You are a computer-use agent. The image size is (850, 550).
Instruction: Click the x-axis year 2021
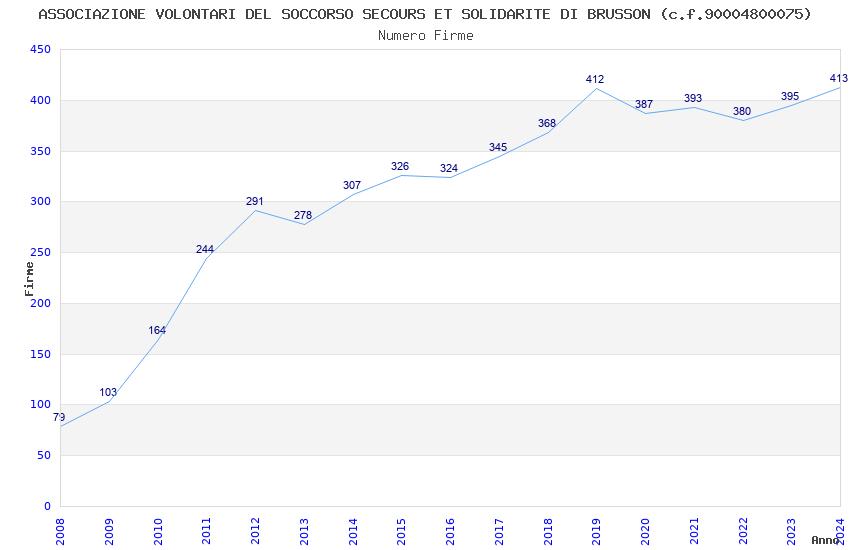(694, 531)
